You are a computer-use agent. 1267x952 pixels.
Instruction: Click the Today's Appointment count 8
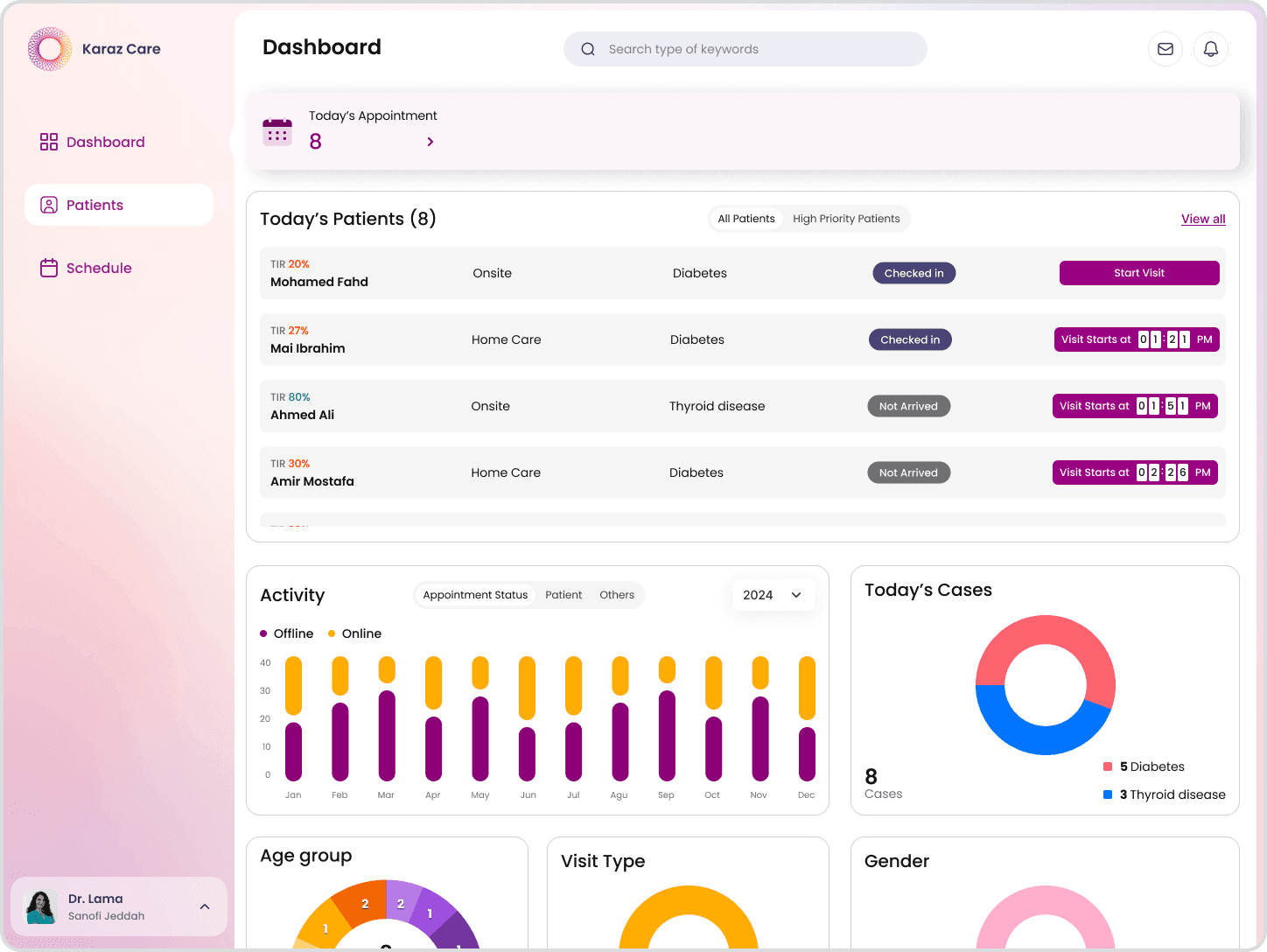click(x=316, y=142)
